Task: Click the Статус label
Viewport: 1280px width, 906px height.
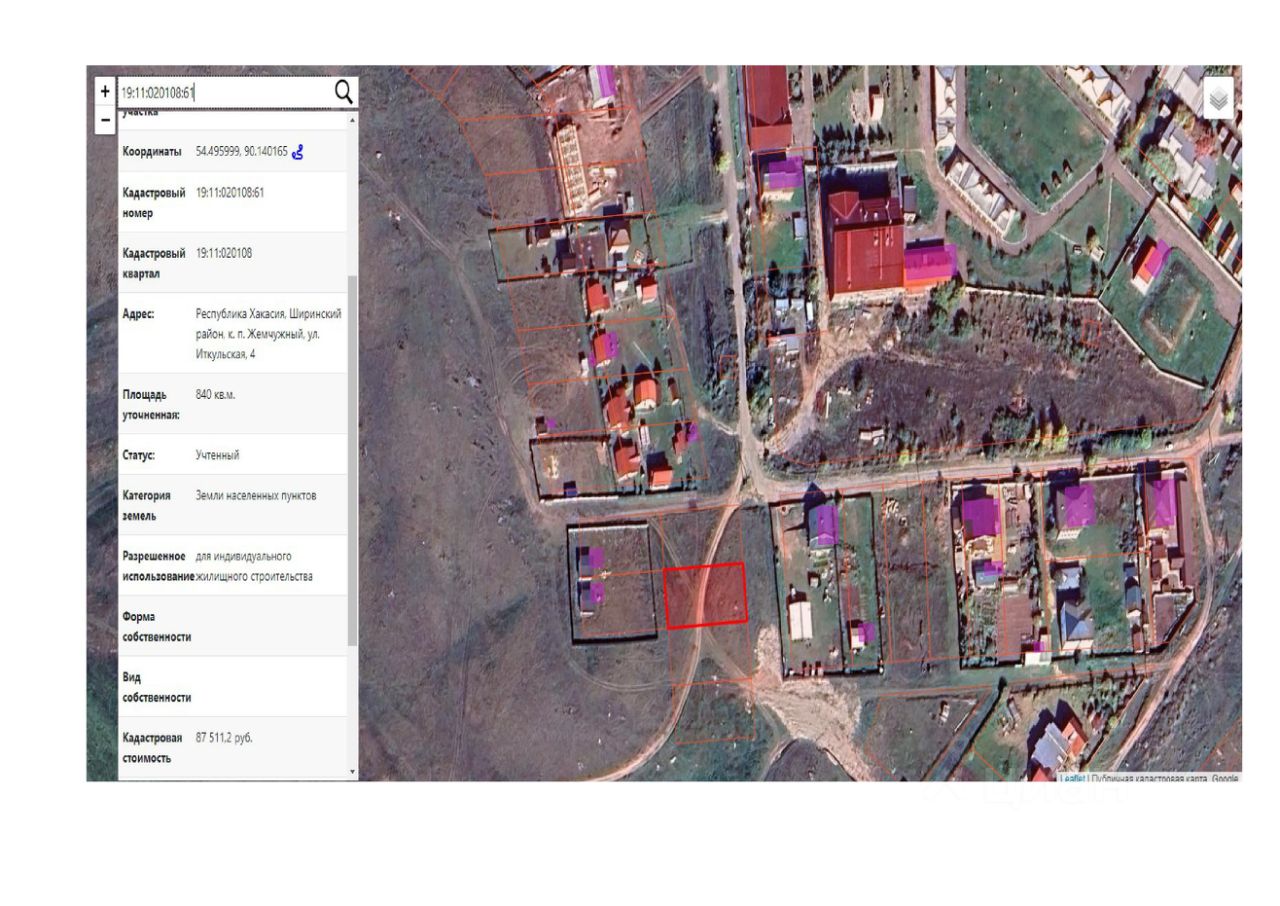Action: [139, 455]
